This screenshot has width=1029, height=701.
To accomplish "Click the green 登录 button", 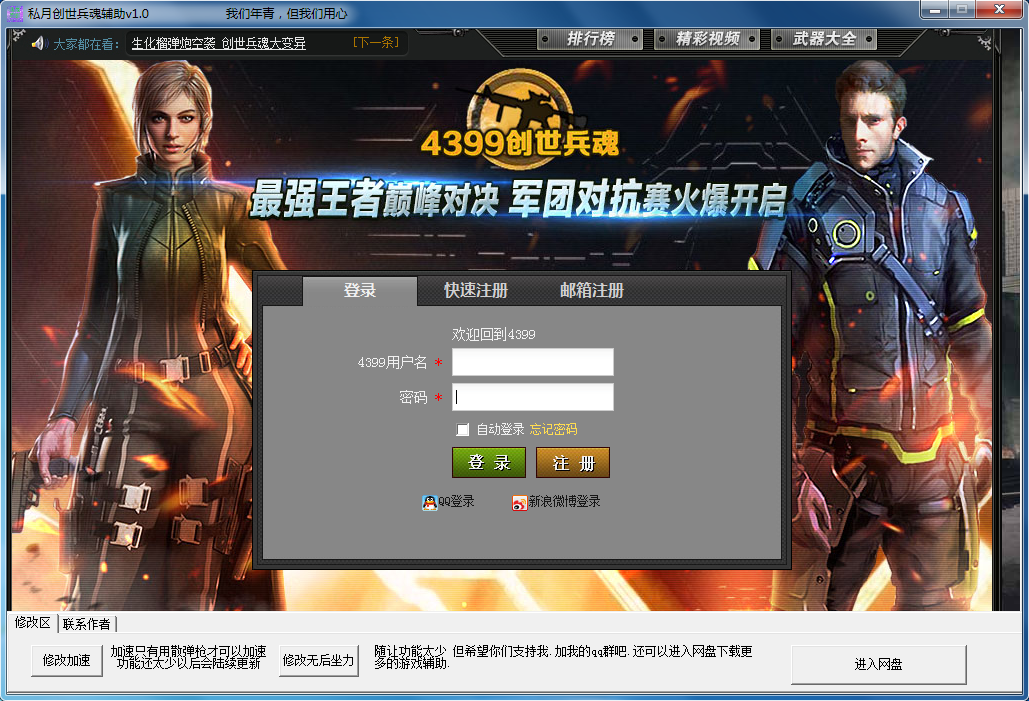I will click(x=489, y=463).
